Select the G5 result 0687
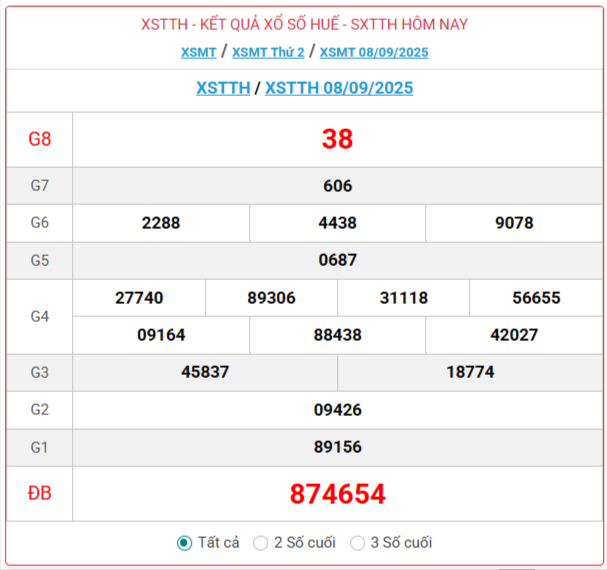This screenshot has width=607, height=570. pos(337,260)
